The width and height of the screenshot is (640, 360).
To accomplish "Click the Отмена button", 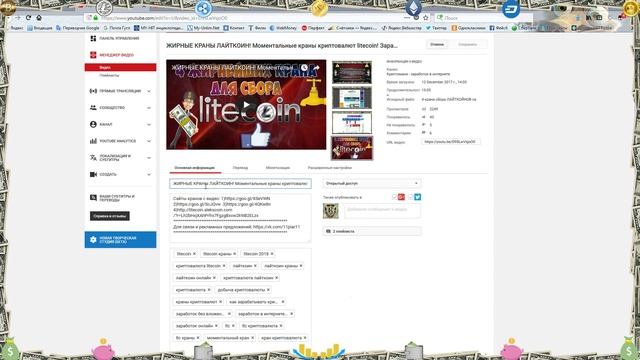I will 437,44.
